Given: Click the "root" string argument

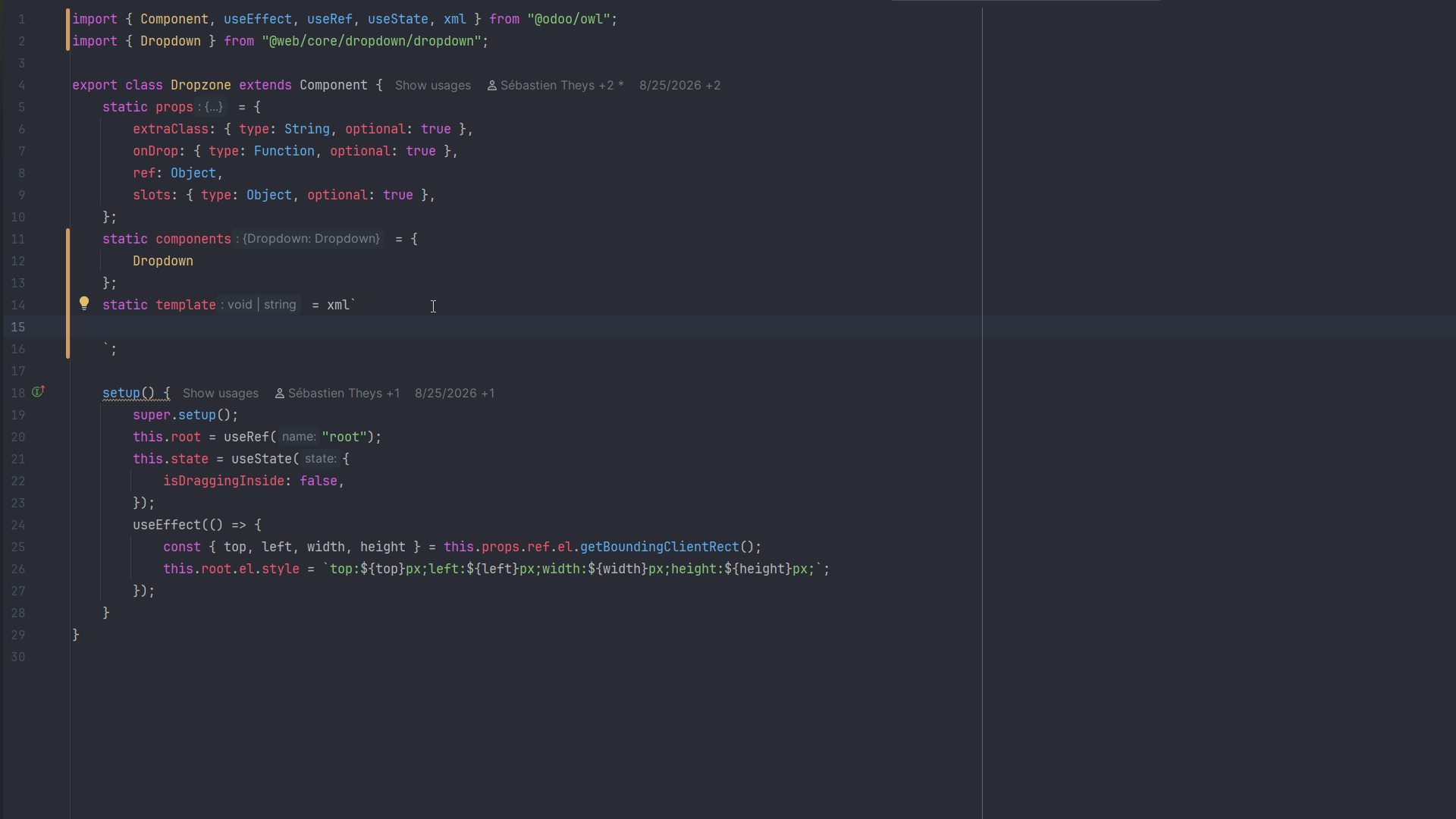Looking at the screenshot, I should [x=344, y=437].
